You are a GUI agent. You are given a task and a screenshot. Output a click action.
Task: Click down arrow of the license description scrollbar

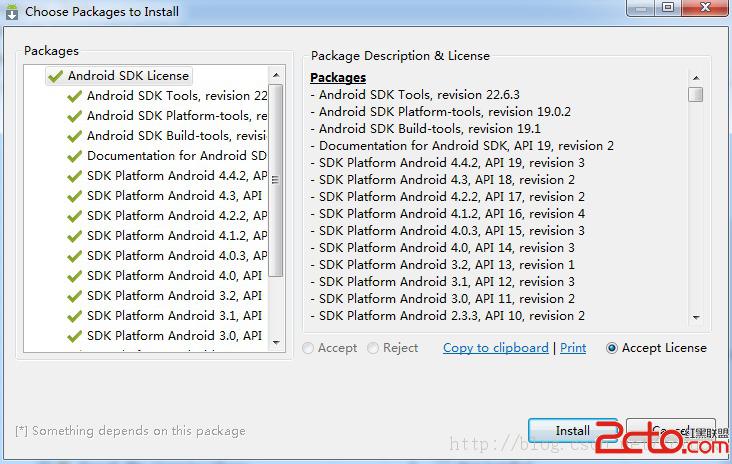point(695,317)
